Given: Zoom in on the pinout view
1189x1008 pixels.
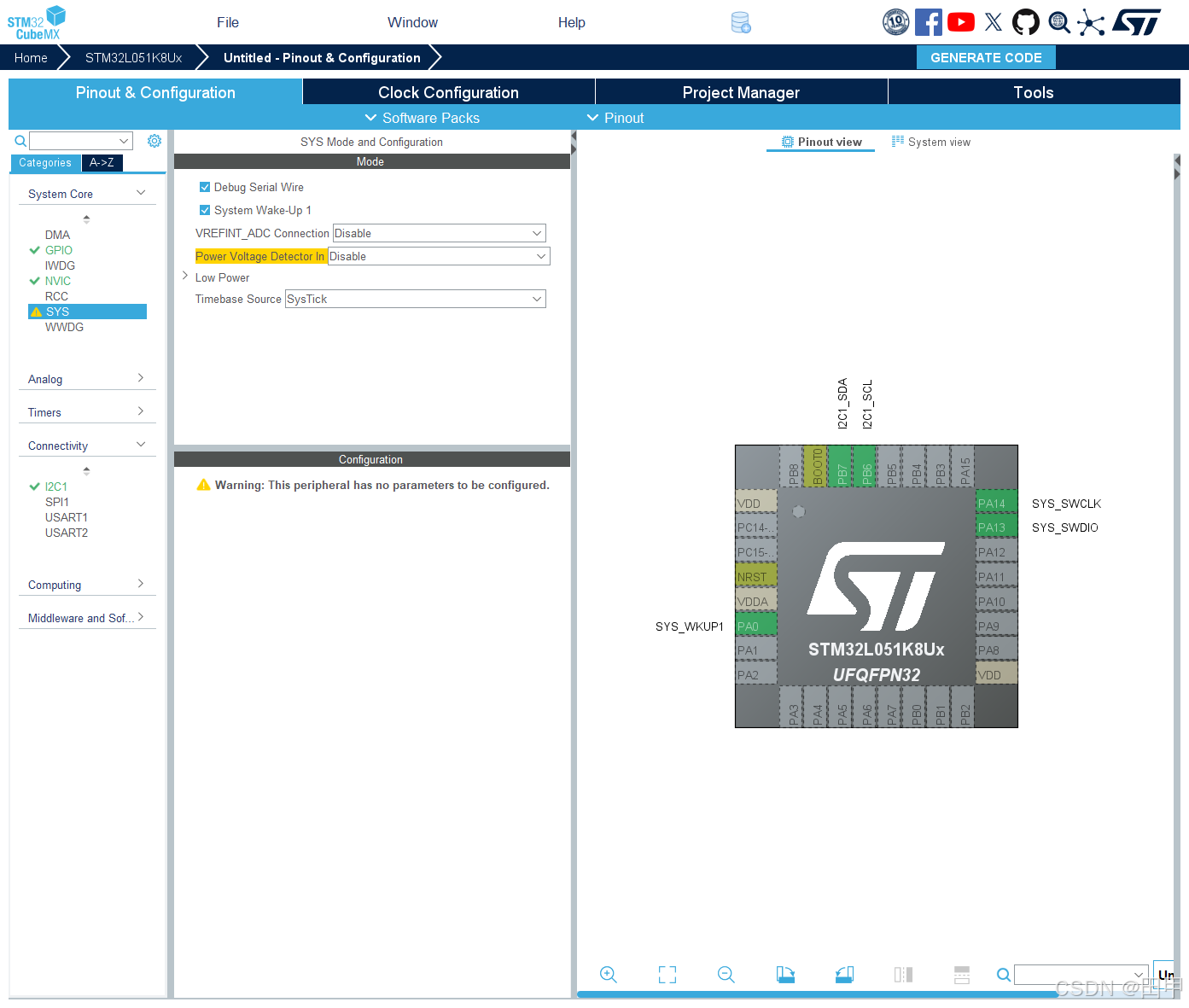Looking at the screenshot, I should [609, 975].
